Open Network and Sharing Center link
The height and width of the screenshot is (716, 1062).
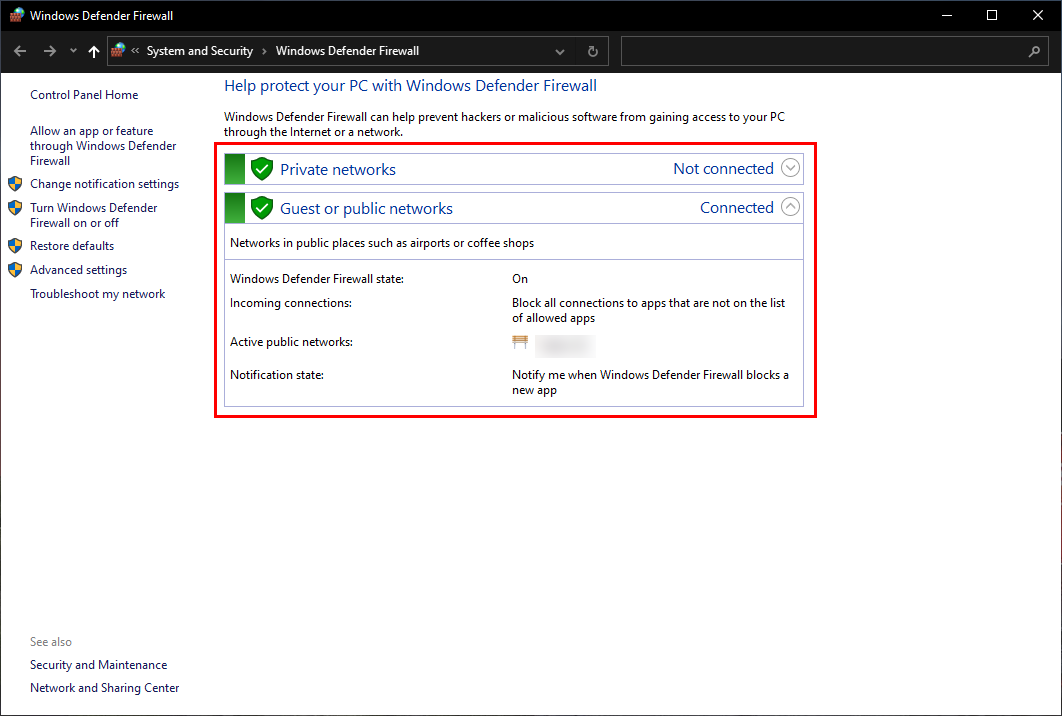[104, 688]
